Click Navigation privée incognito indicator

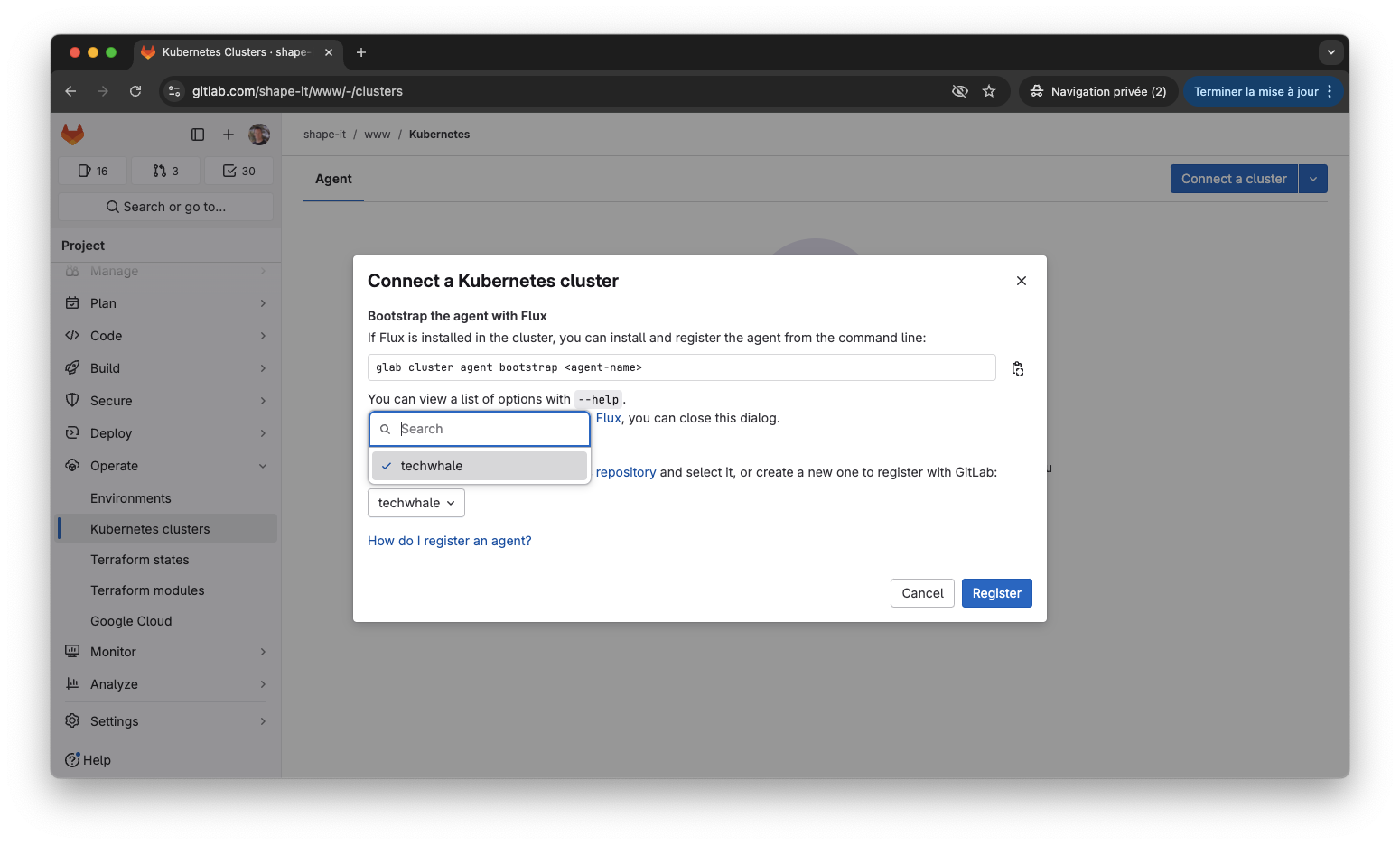(1098, 91)
